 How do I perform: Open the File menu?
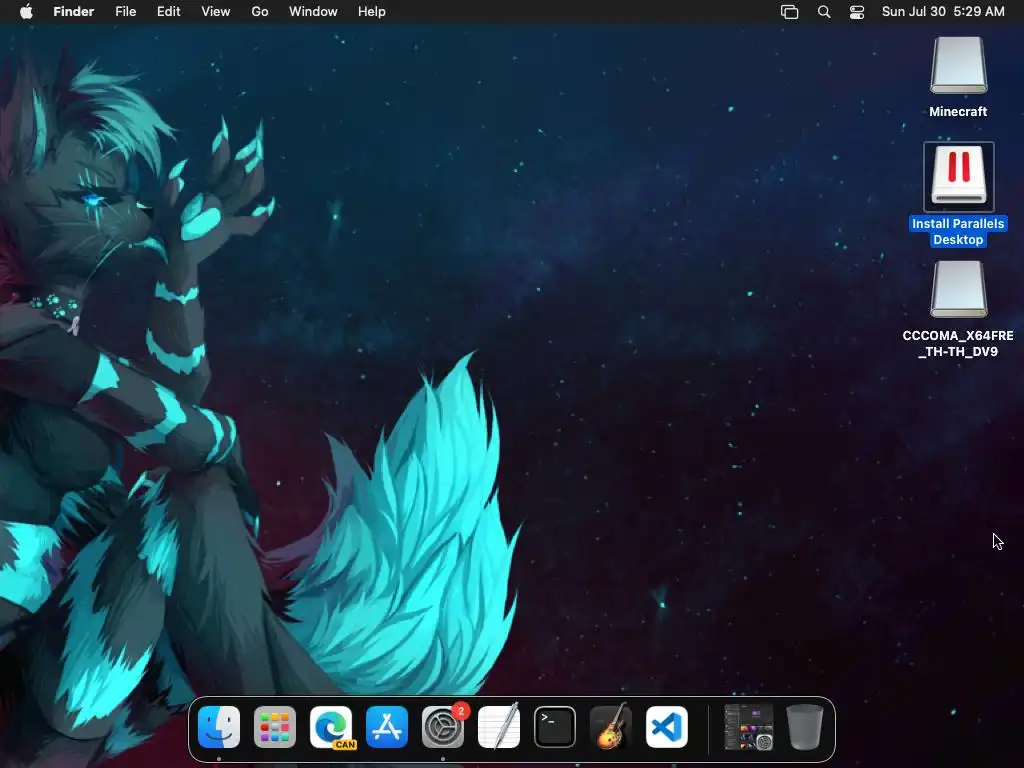125,12
